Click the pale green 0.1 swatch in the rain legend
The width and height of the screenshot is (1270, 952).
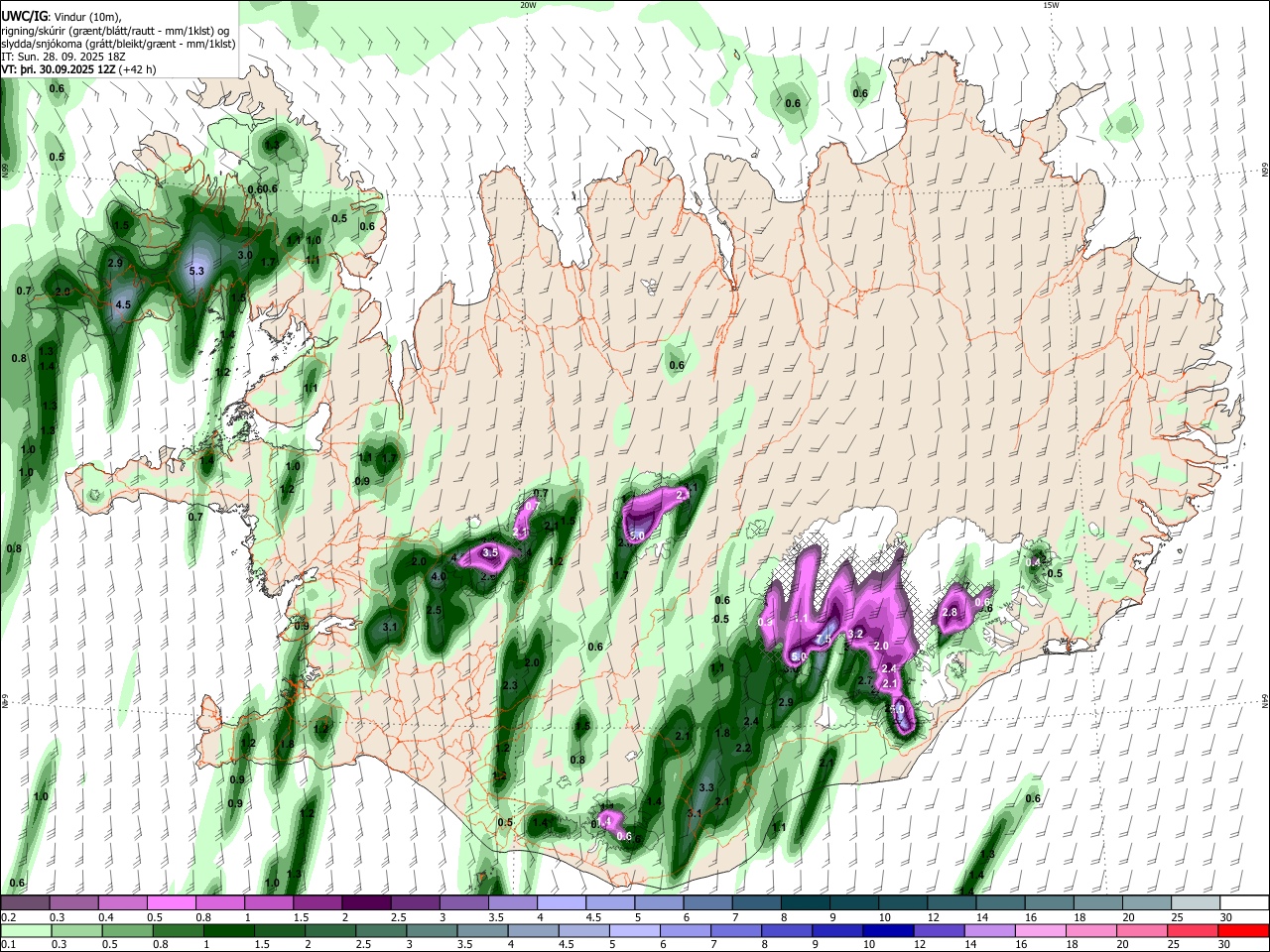pyautogui.click(x=26, y=930)
